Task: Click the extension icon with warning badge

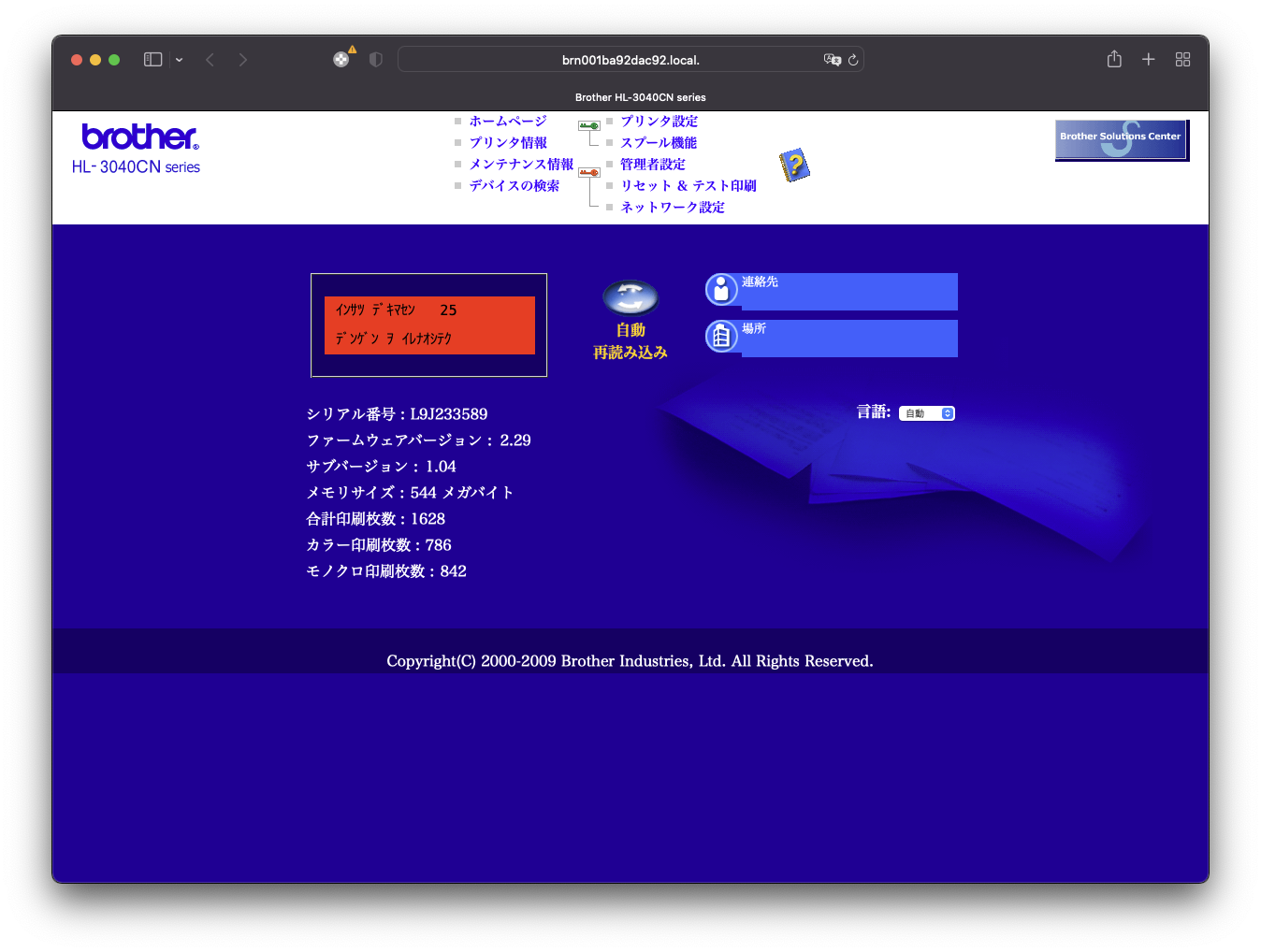Action: (342, 58)
